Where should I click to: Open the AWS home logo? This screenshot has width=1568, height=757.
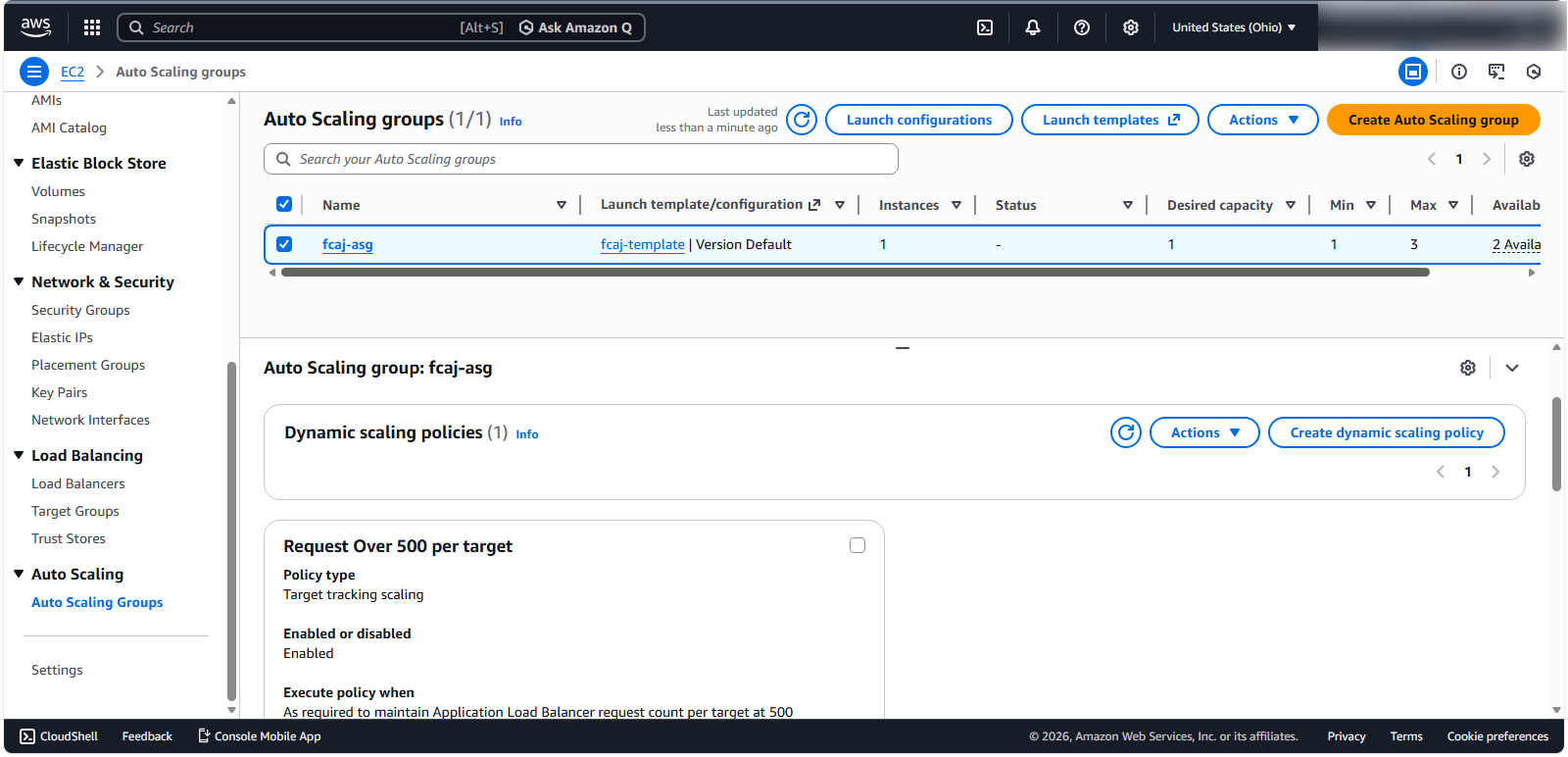point(36,27)
